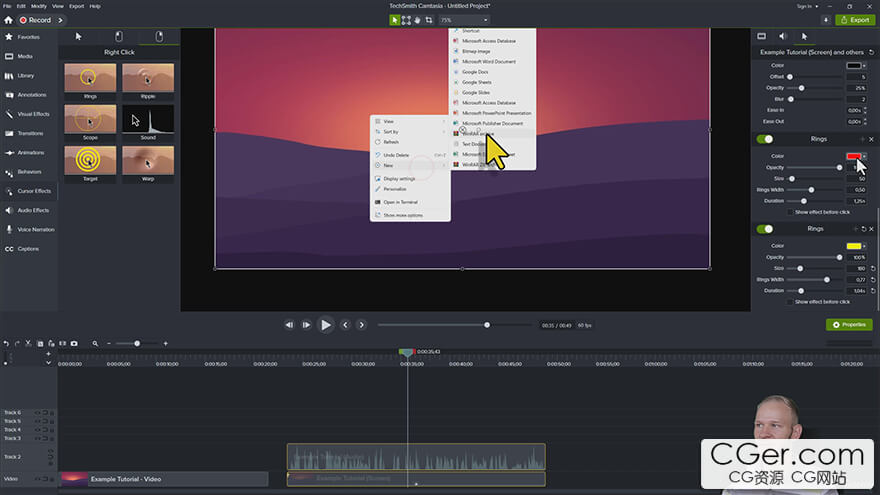
Task: Open the Voice Narration panel
Action: [29, 230]
